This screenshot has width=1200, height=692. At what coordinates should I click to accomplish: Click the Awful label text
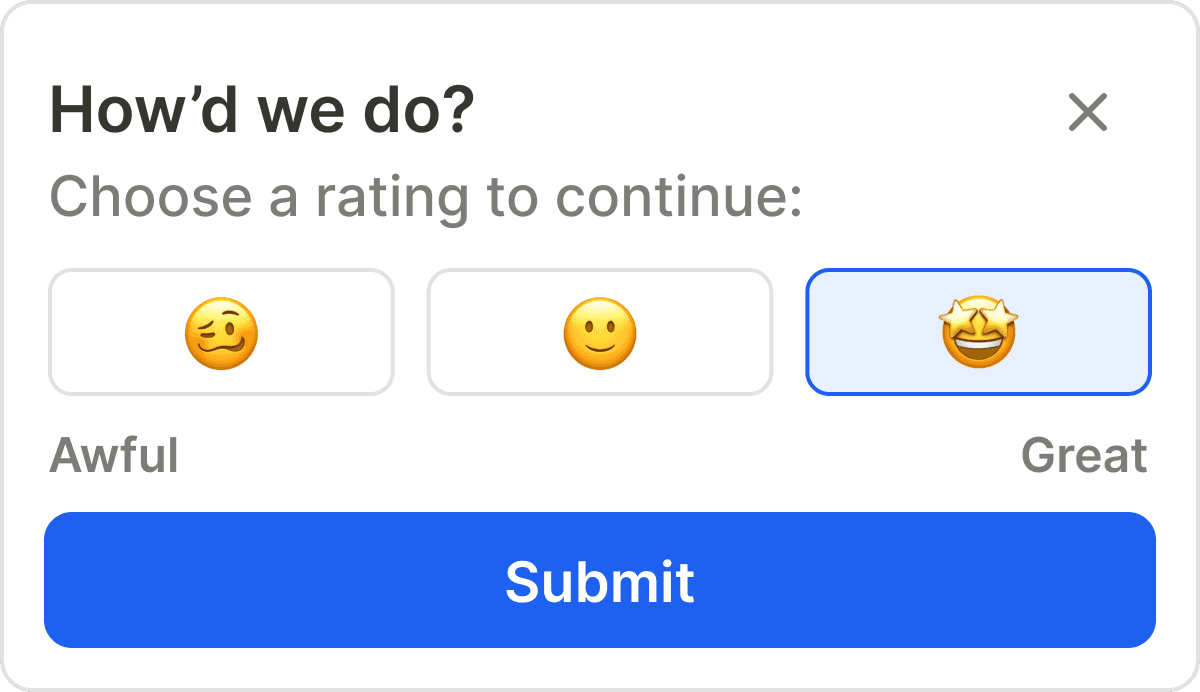click(113, 456)
